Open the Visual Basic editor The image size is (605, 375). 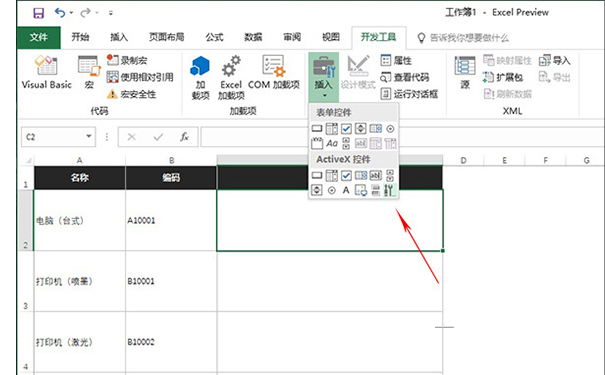[46, 73]
